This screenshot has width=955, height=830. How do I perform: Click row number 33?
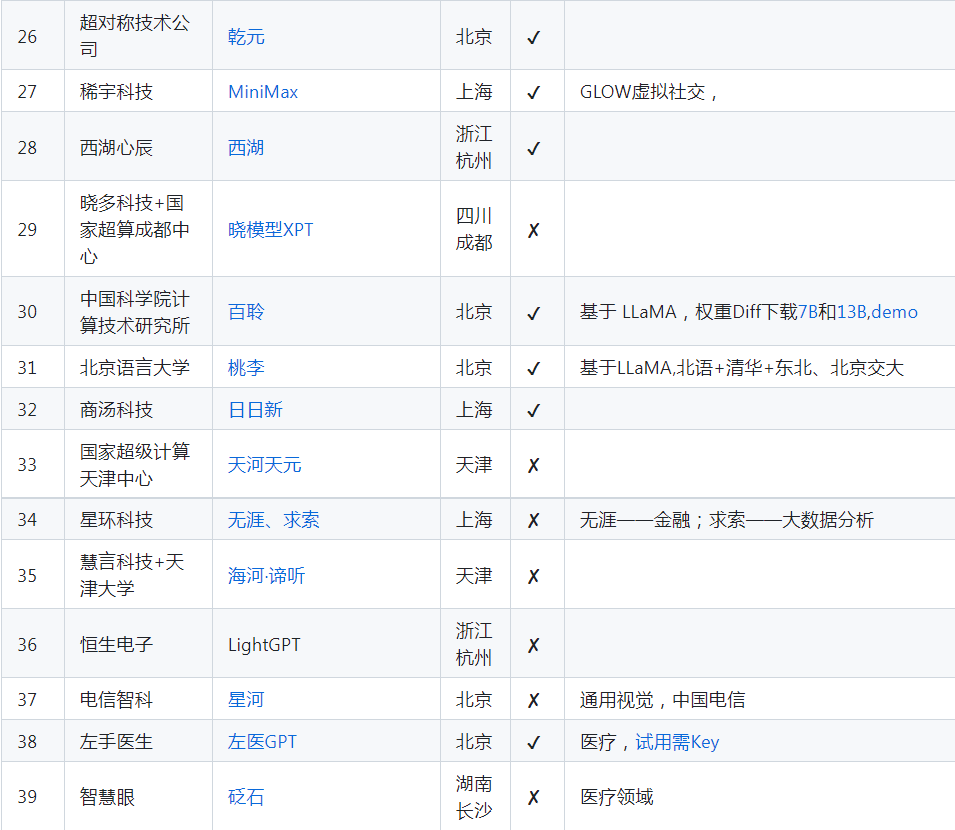click(27, 465)
